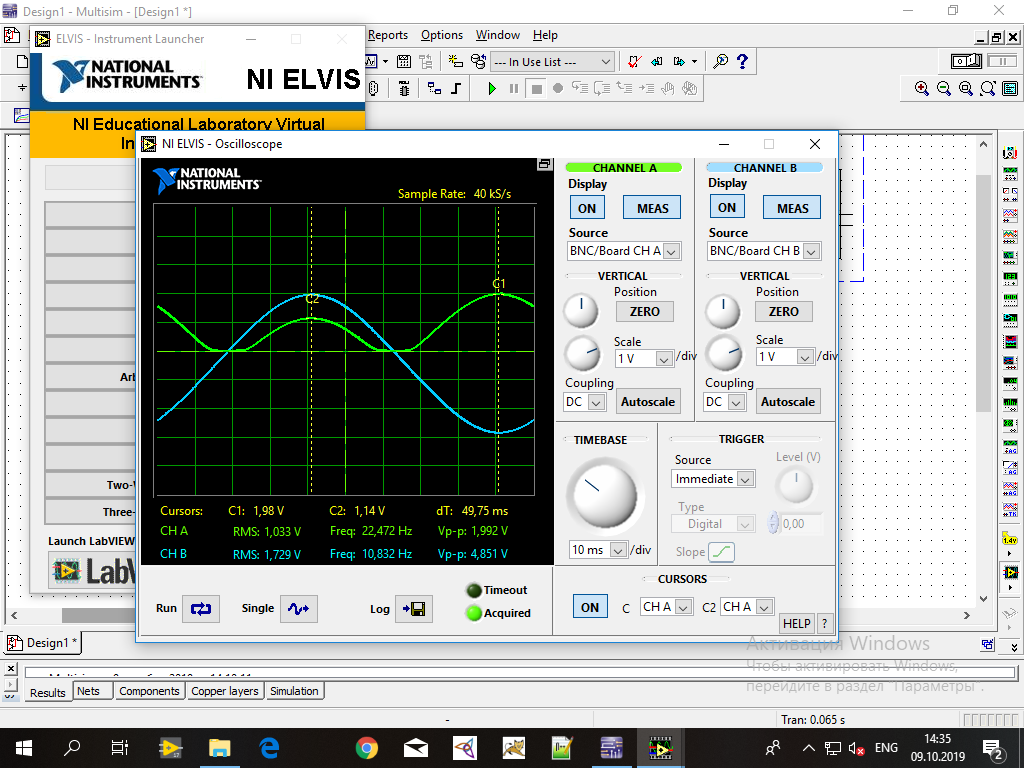Open the In Use List dropdown
The width and height of the screenshot is (1024, 768).
pos(552,61)
